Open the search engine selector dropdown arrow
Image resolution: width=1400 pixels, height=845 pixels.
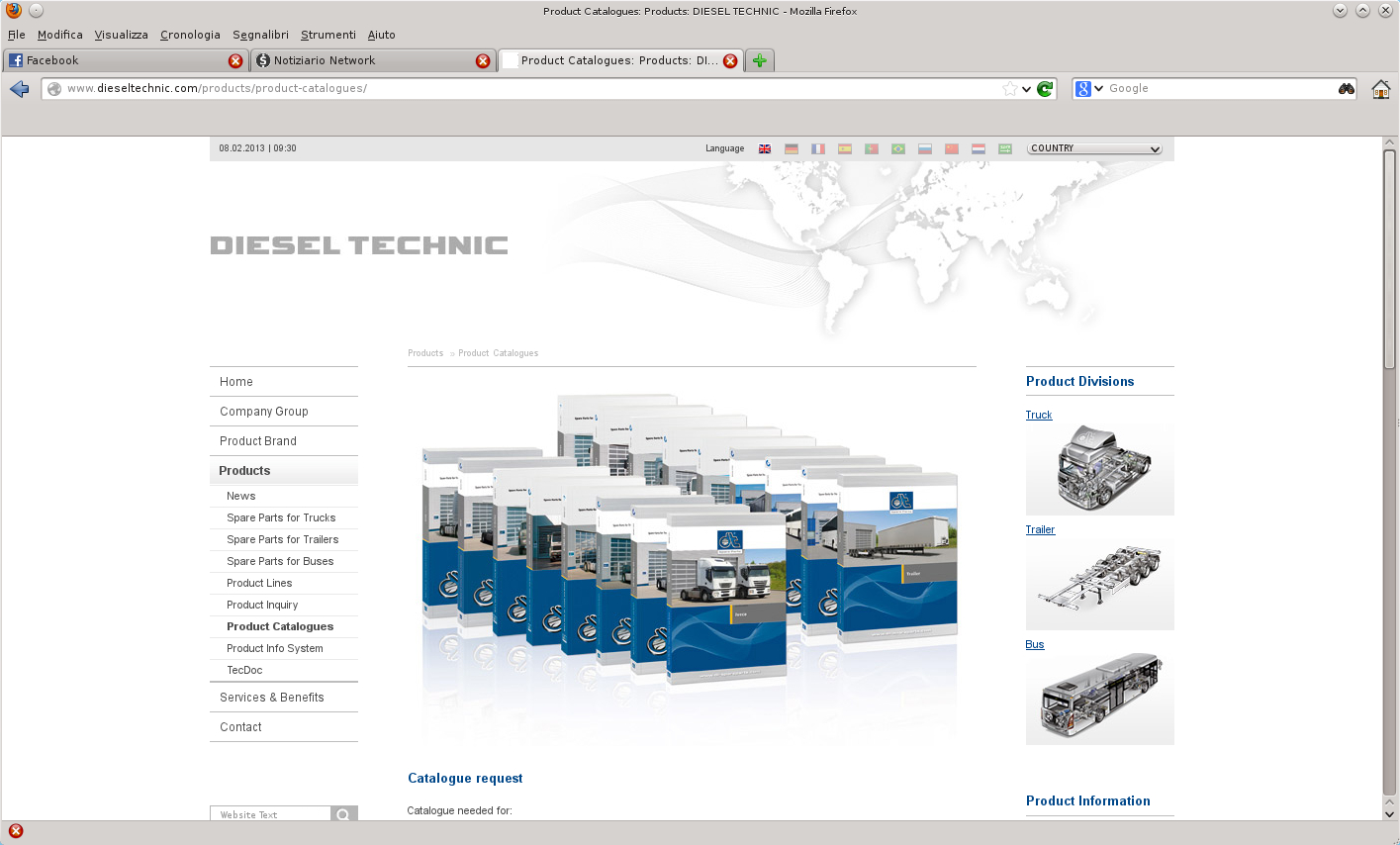point(1098,89)
